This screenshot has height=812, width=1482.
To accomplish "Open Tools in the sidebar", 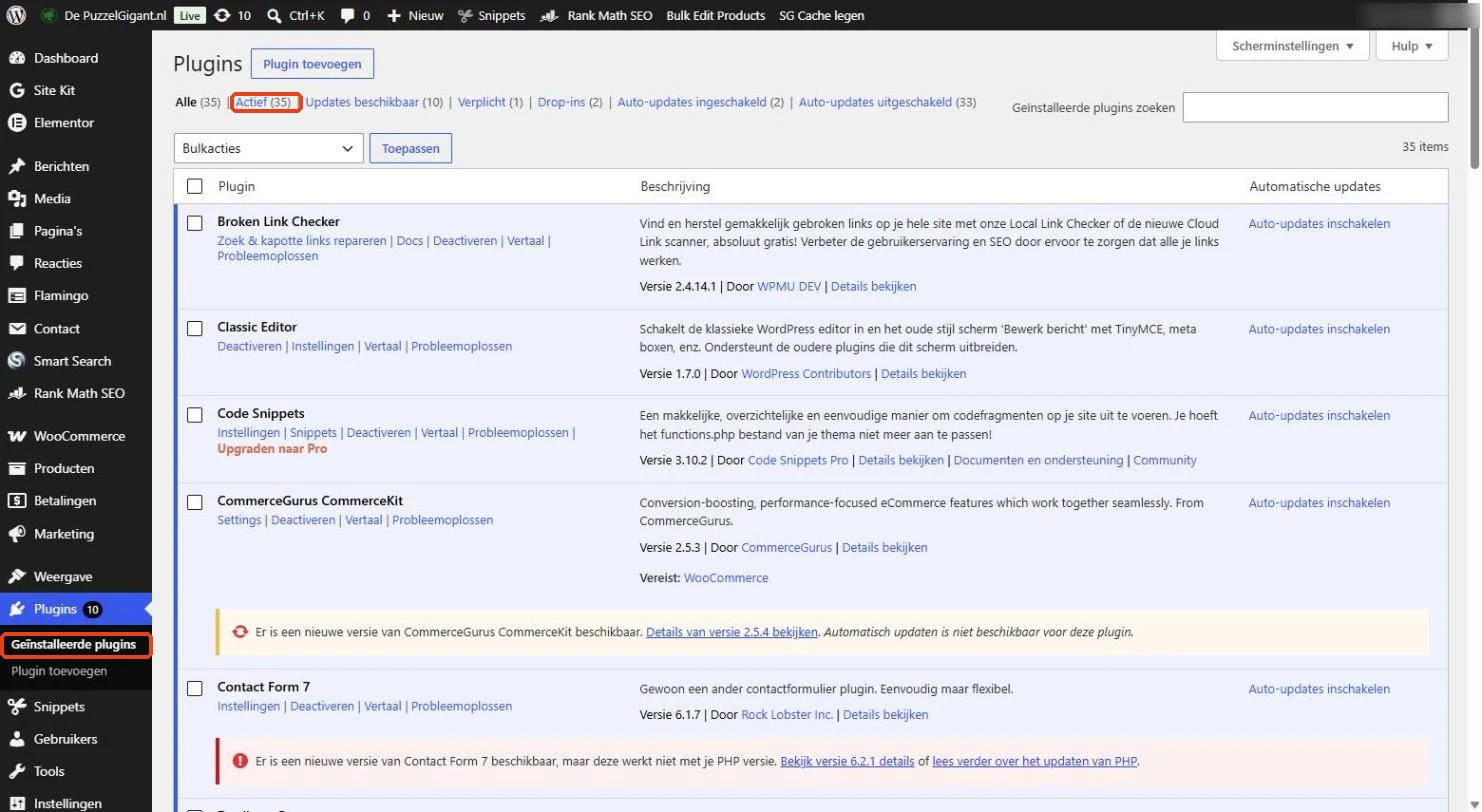I will point(49,771).
